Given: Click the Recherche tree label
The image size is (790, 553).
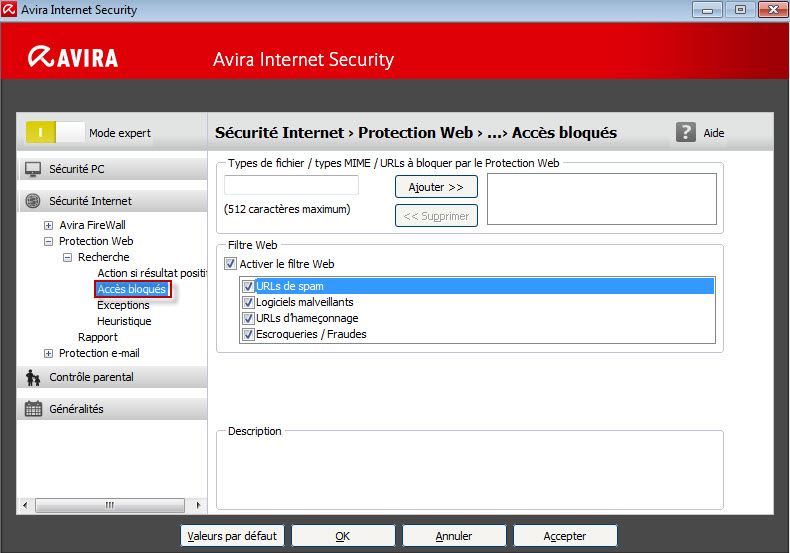Looking at the screenshot, I should pyautogui.click(x=103, y=257).
